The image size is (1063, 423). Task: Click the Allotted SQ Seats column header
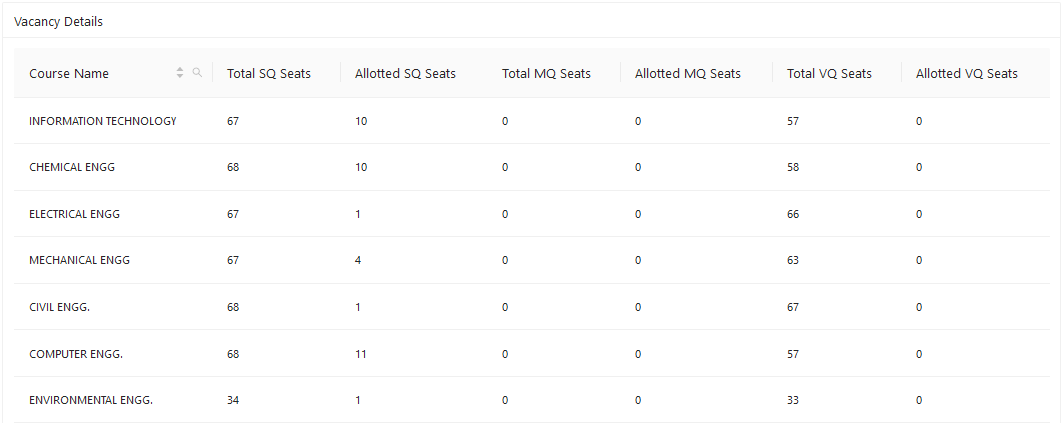pyautogui.click(x=405, y=73)
